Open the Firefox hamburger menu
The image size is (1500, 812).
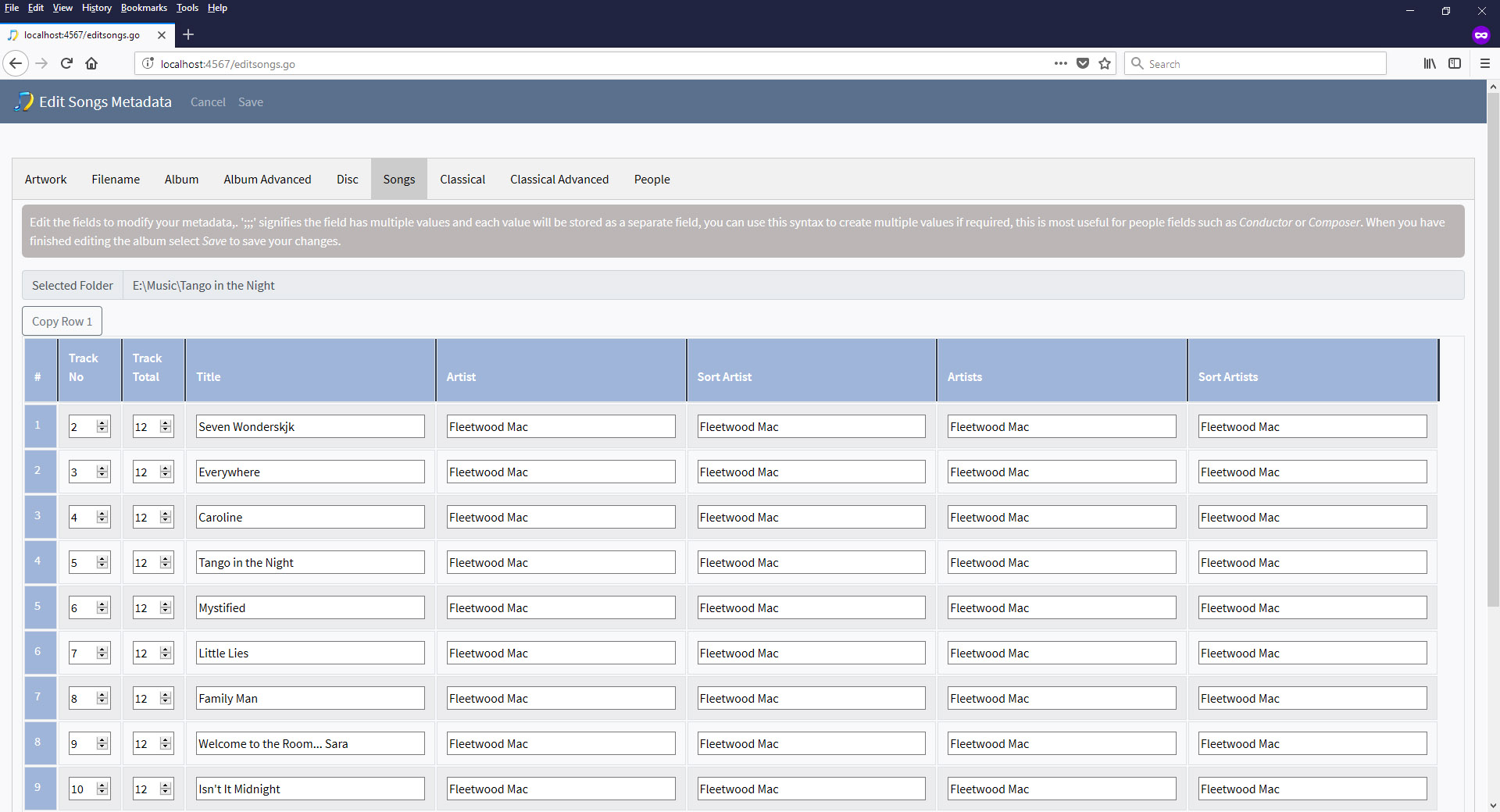pyautogui.click(x=1485, y=64)
